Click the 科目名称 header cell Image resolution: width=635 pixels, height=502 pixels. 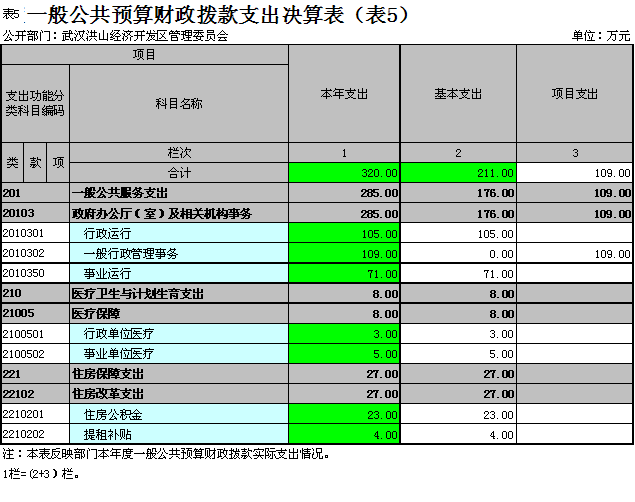point(178,103)
